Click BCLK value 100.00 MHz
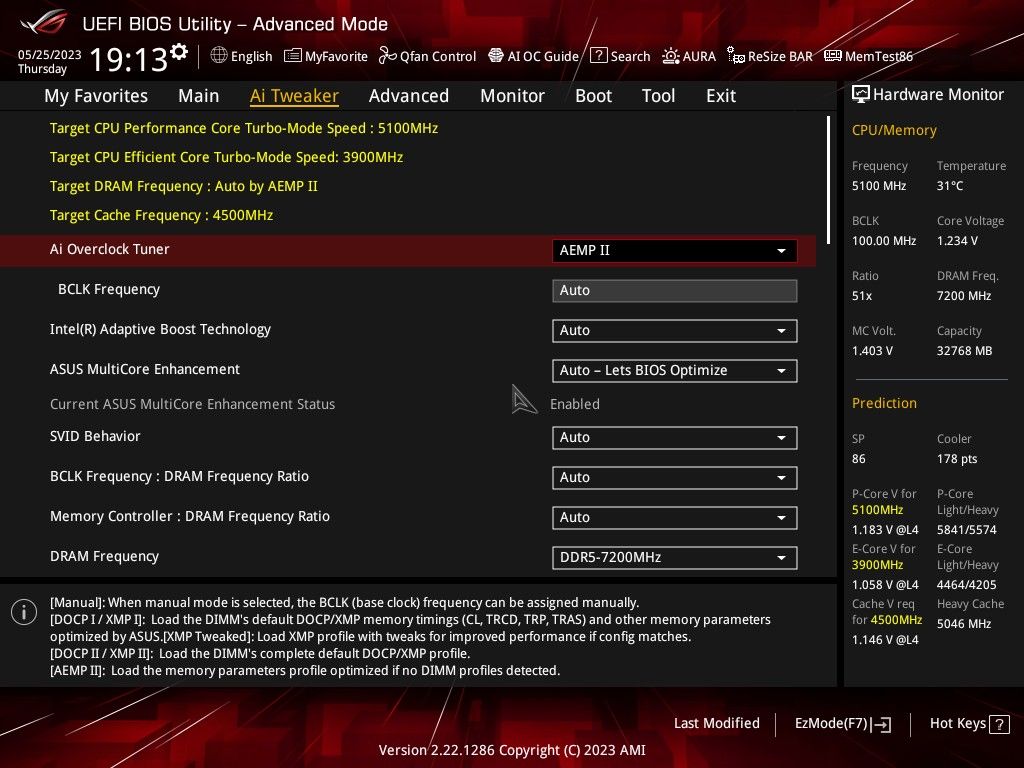1024x768 pixels. [884, 241]
